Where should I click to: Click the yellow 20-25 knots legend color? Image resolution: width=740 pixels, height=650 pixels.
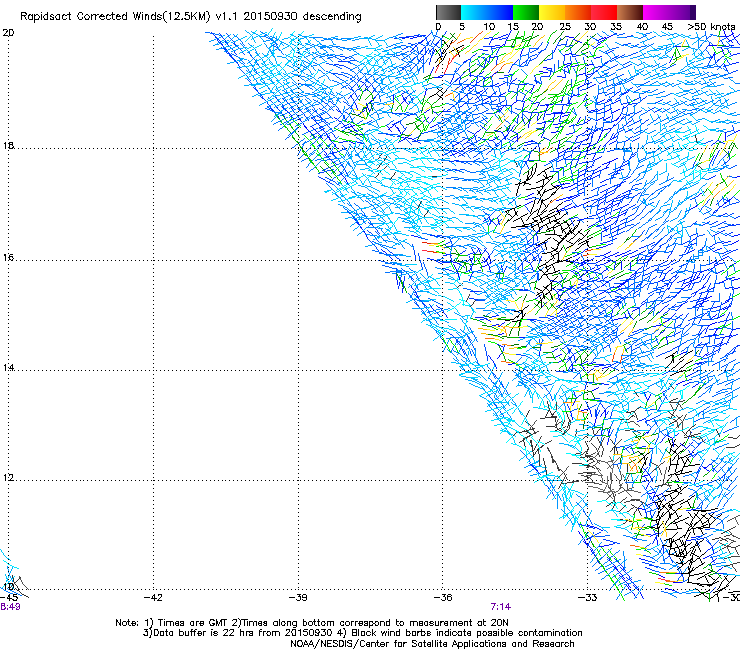click(x=552, y=12)
